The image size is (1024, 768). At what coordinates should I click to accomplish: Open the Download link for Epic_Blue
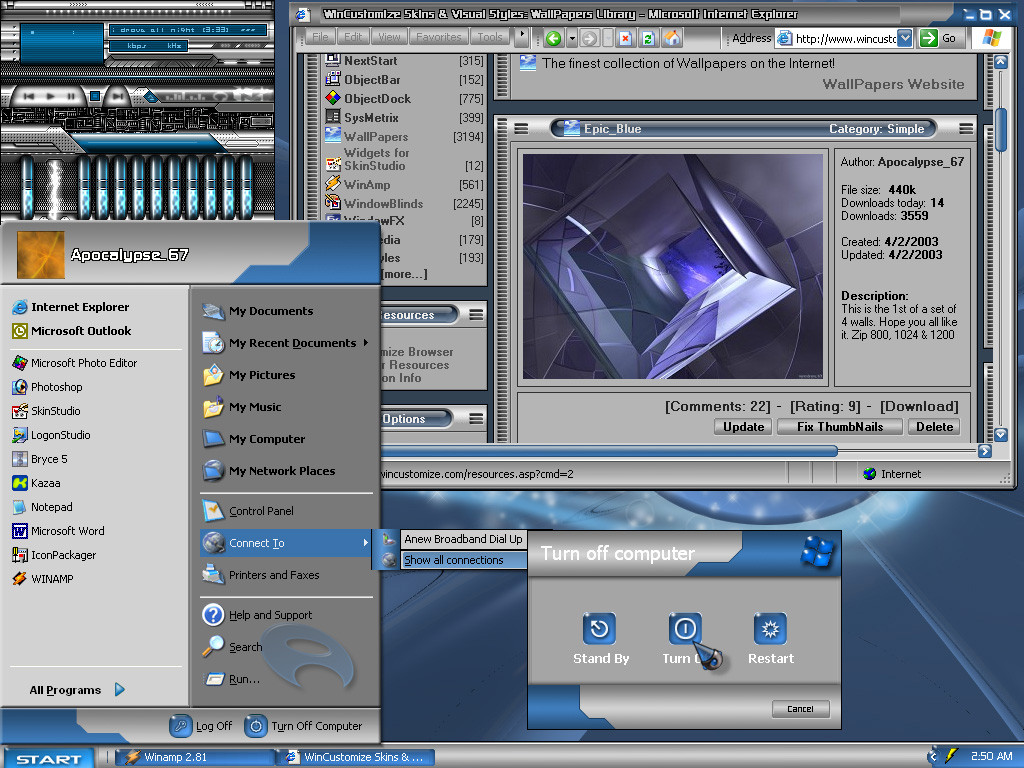[x=919, y=407]
